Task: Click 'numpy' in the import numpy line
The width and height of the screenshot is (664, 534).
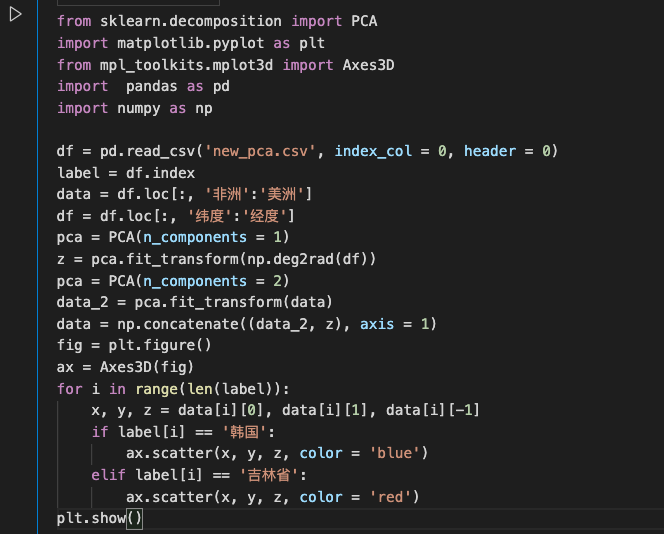Action: 138,108
